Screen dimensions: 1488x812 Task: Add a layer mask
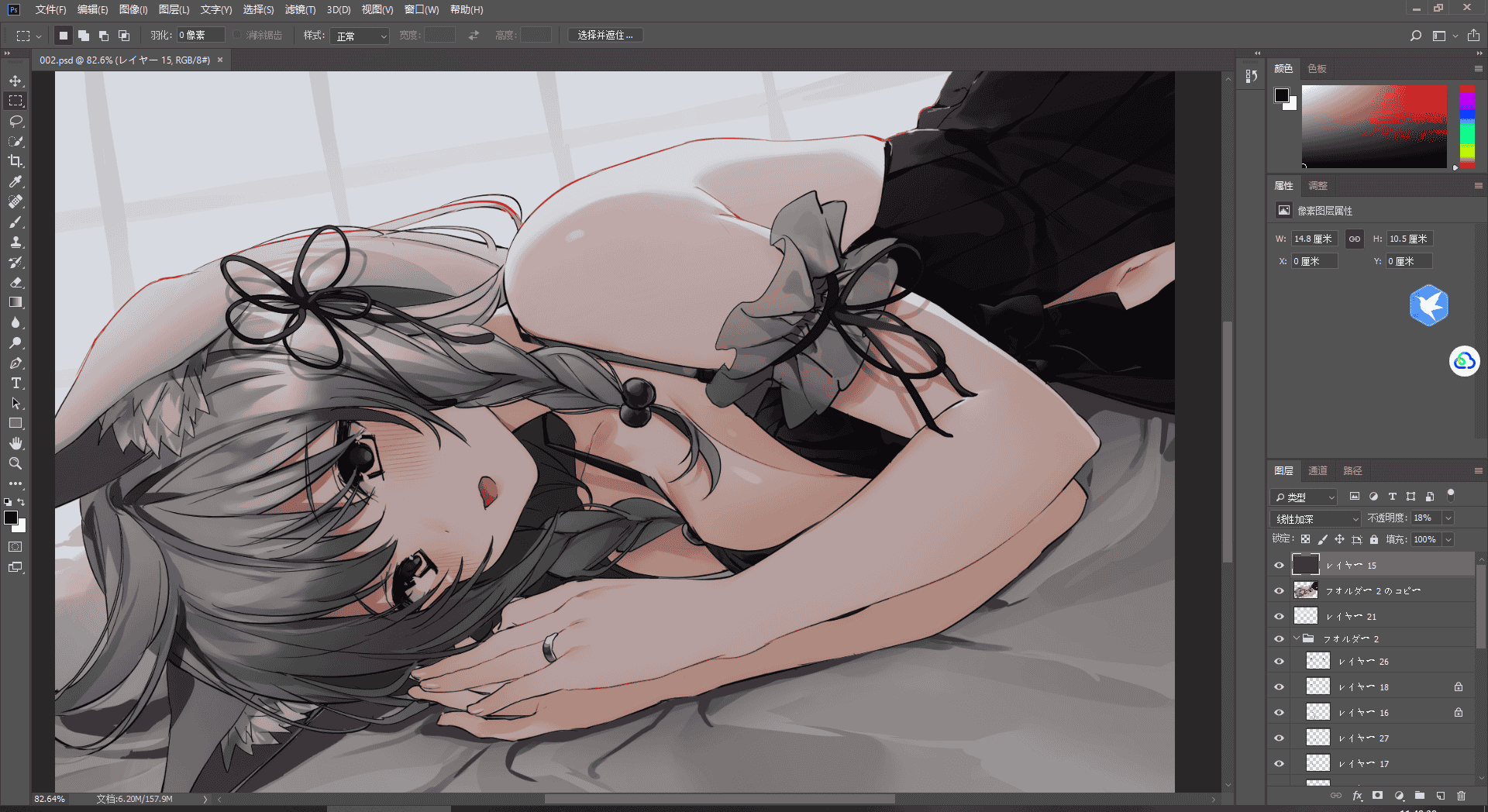(x=1377, y=796)
